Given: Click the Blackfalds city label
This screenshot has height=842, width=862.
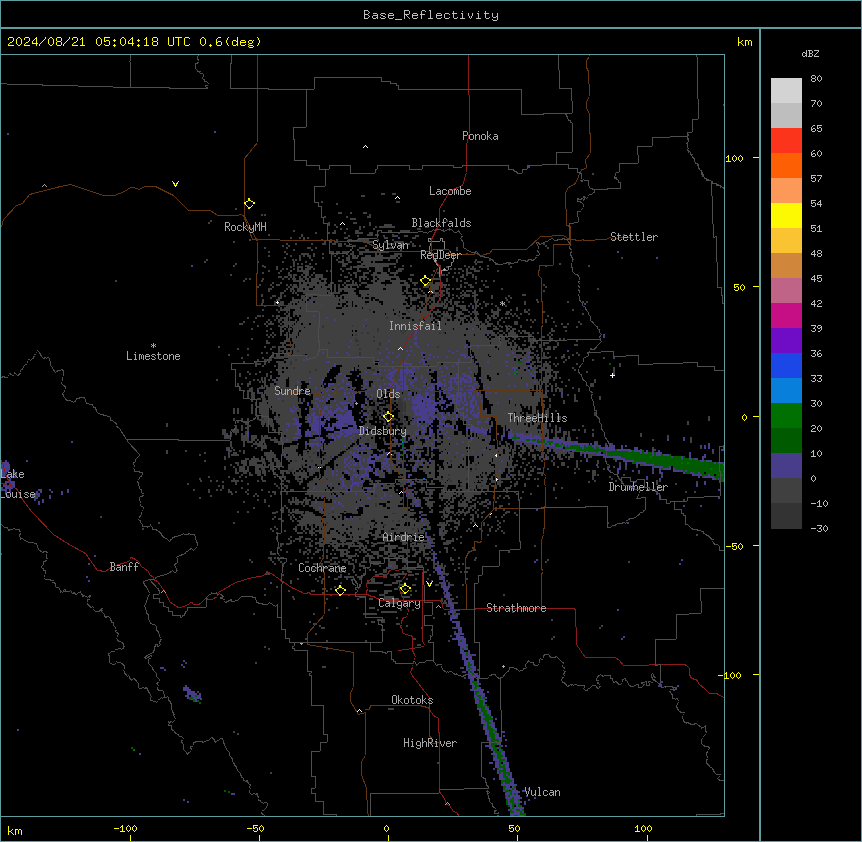Looking at the screenshot, I should click(441, 223).
